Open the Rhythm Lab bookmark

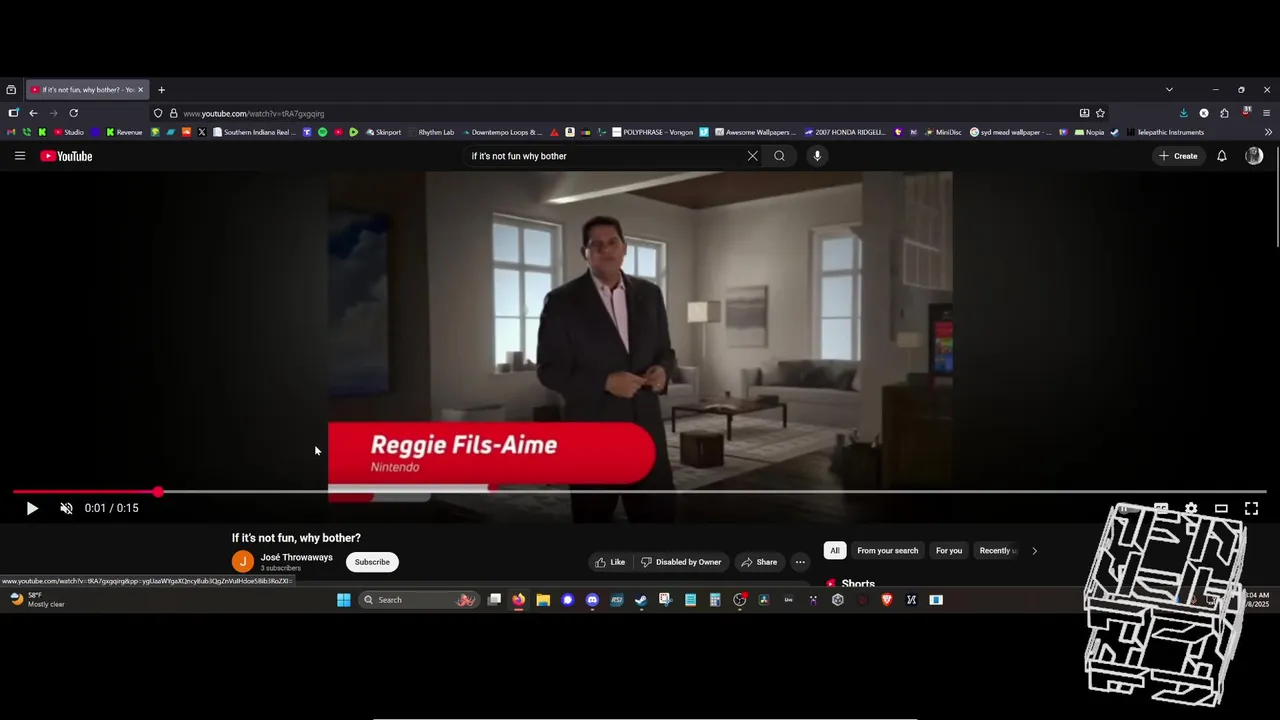click(x=431, y=132)
